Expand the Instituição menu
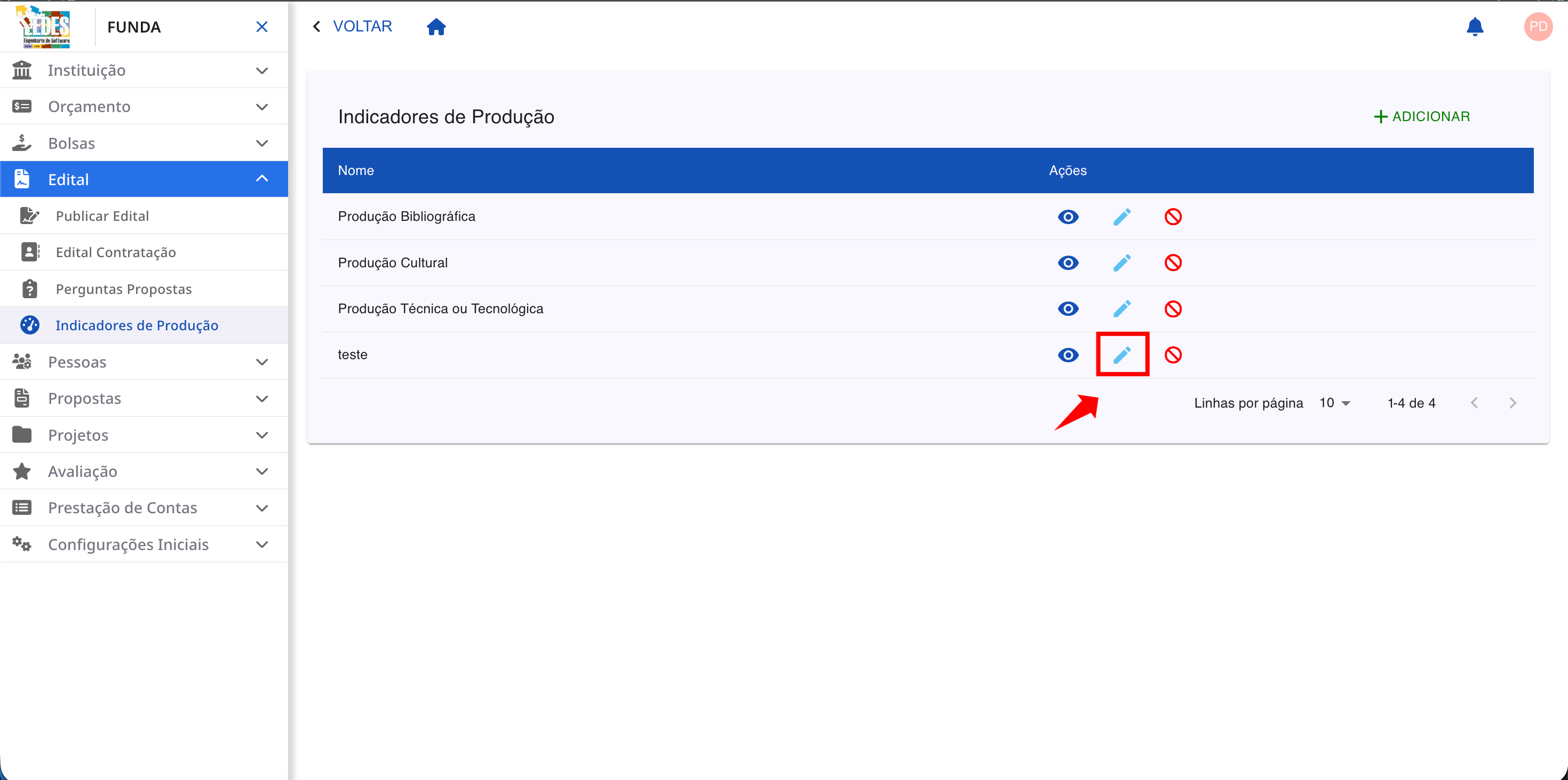The width and height of the screenshot is (1568, 780). [x=144, y=70]
